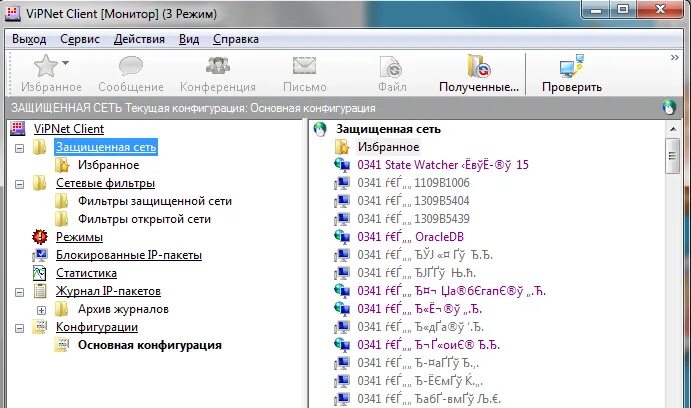691x408 pixels.
Task: Select the 0341 OracleDB node
Action: coord(410,237)
